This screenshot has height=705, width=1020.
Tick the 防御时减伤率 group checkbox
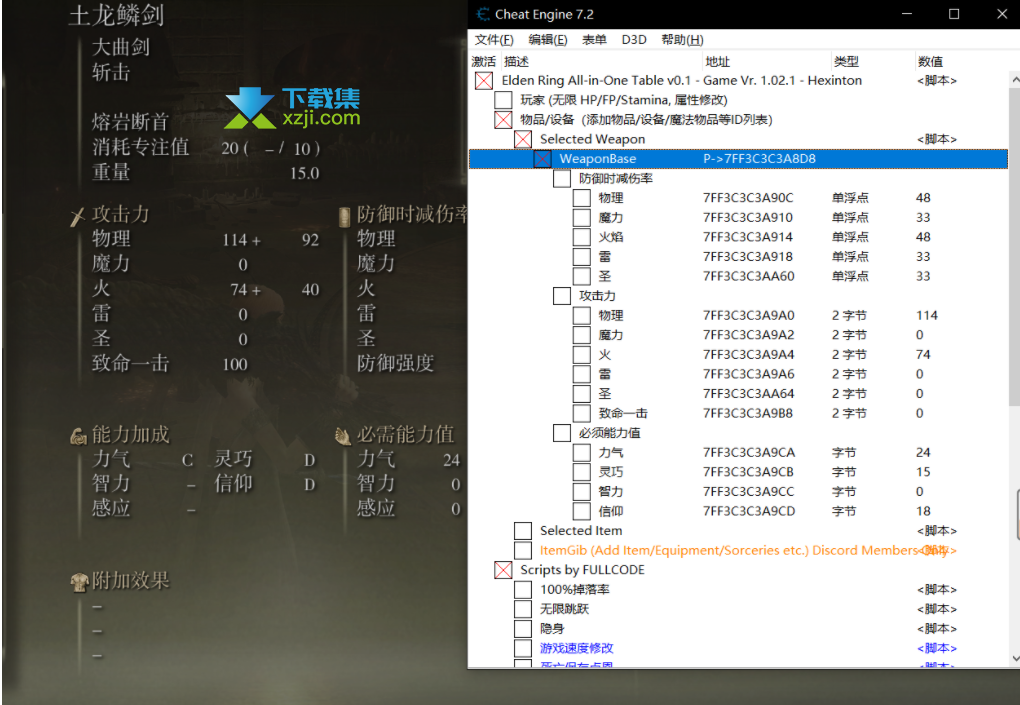point(561,178)
